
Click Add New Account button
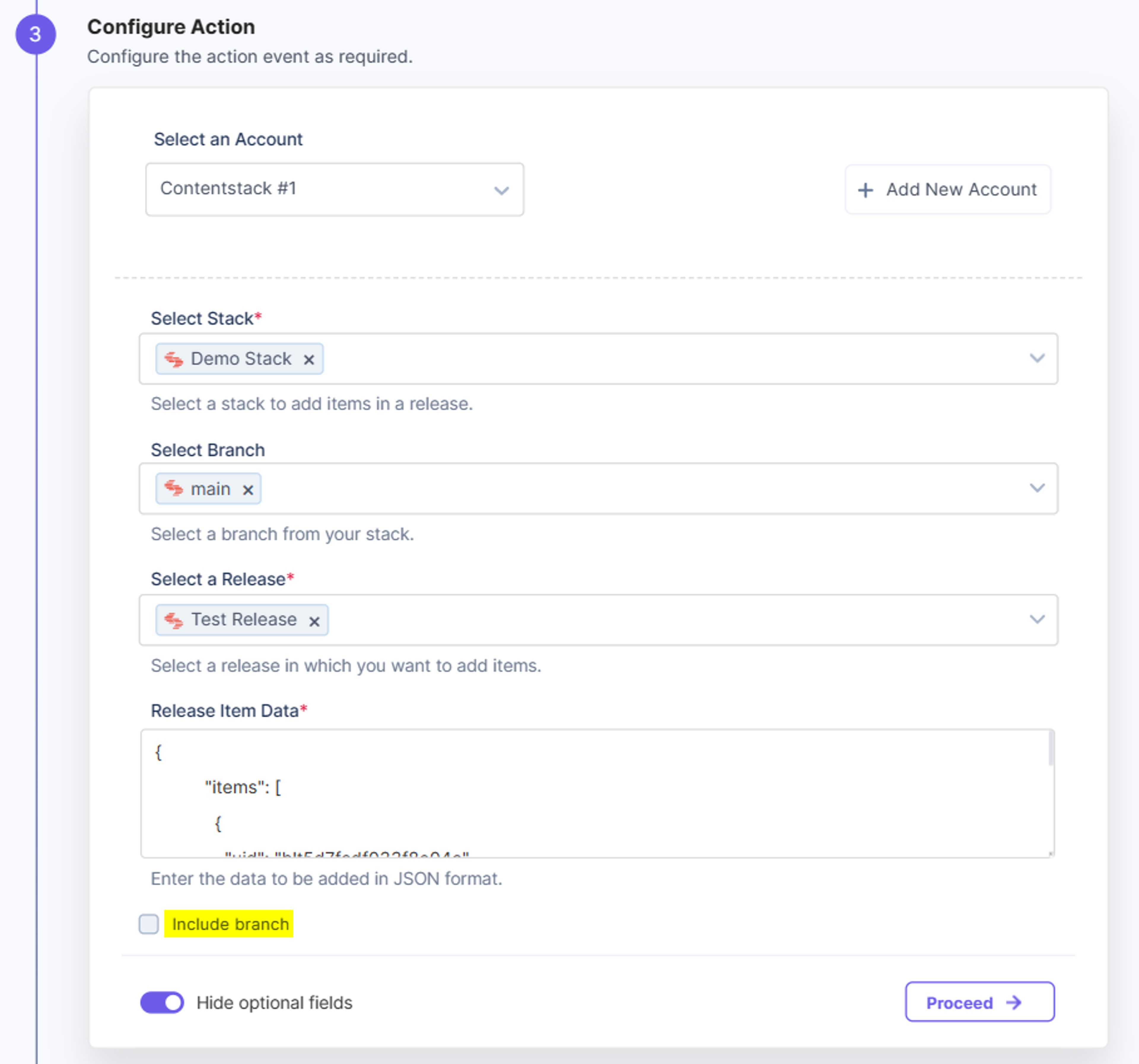[948, 189]
